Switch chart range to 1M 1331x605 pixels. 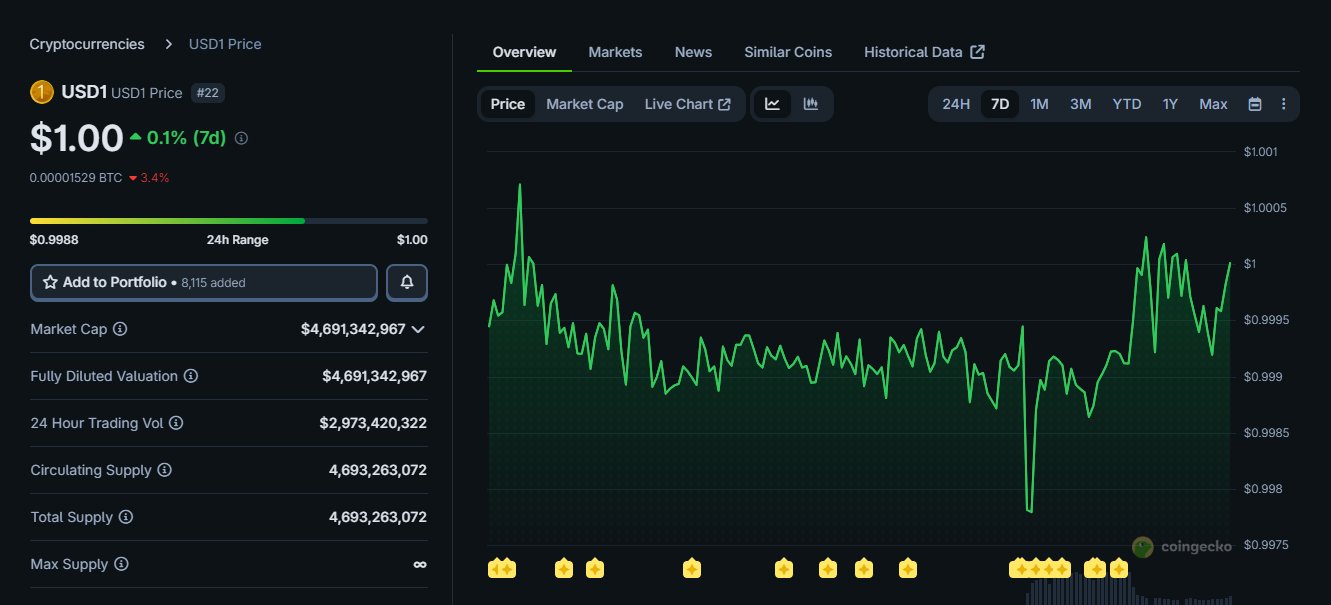[x=1039, y=104]
